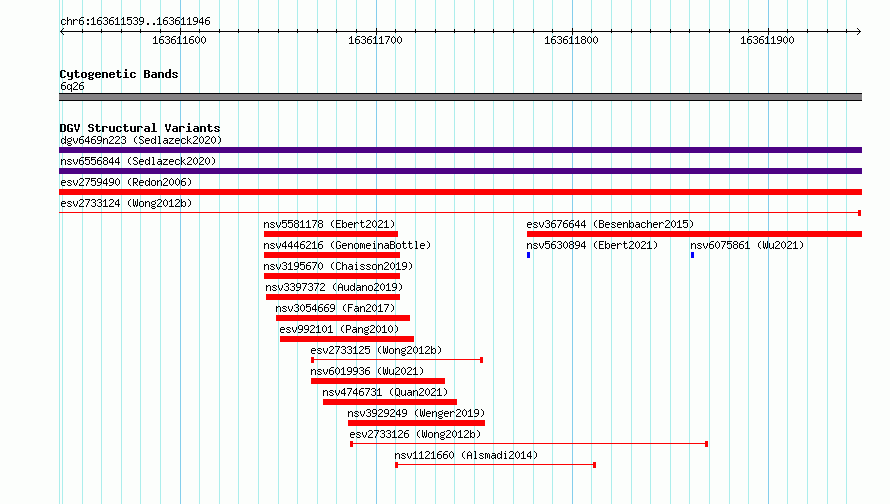Click the red nsv4446216 variant bar

tap(332, 255)
